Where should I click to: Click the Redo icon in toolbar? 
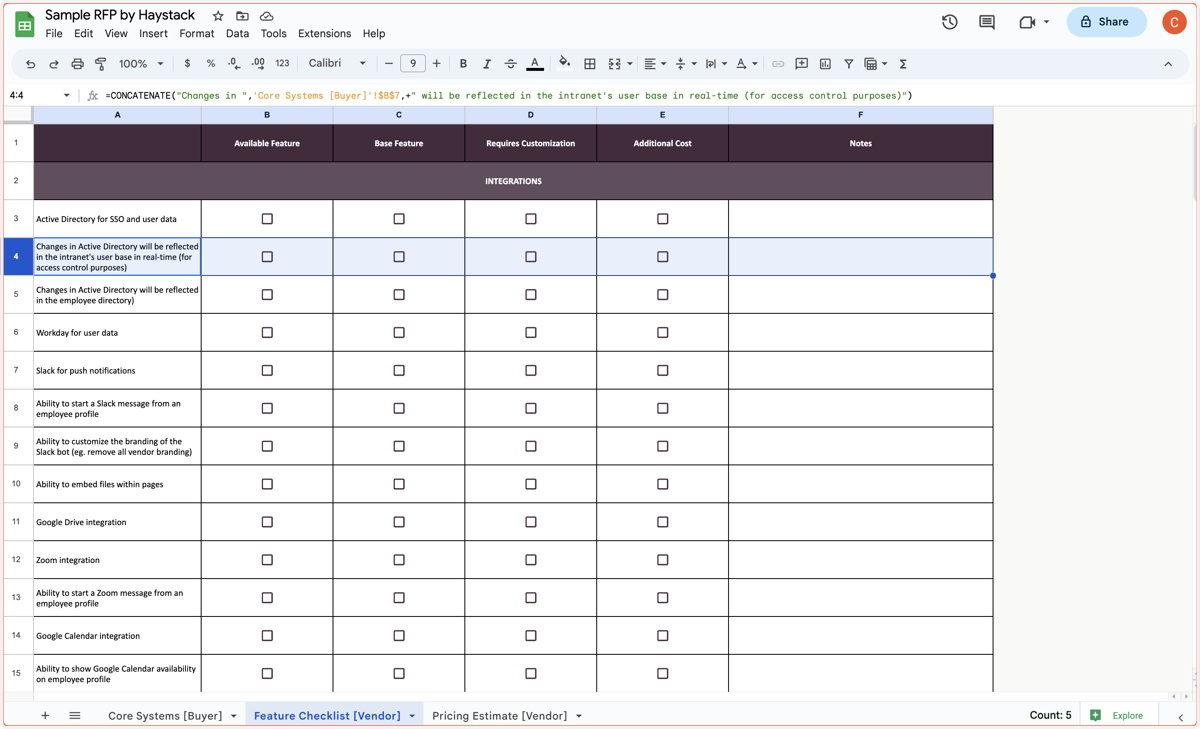click(x=54, y=64)
